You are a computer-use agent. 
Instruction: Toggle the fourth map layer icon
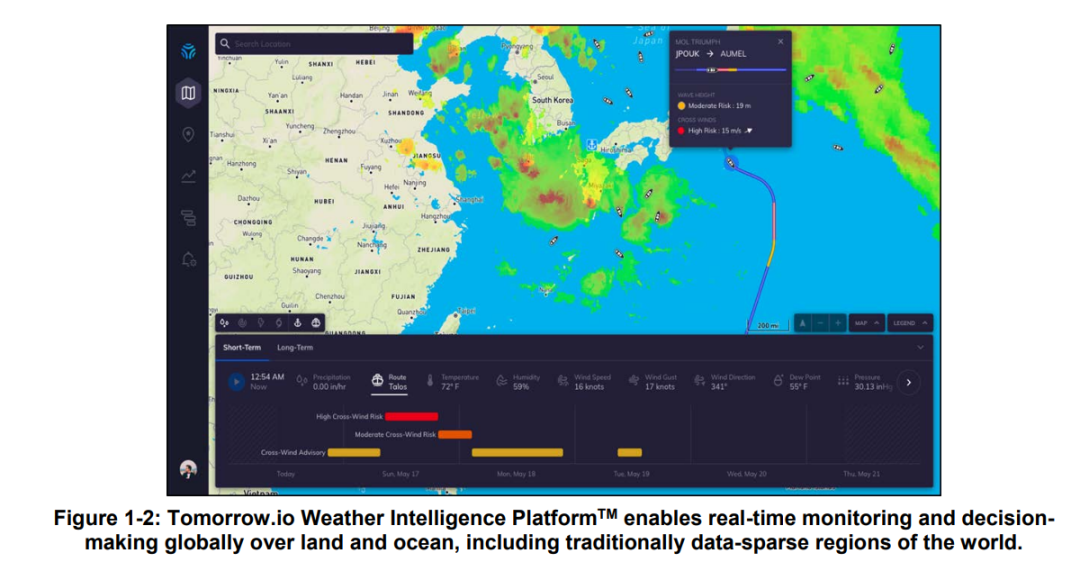(279, 322)
